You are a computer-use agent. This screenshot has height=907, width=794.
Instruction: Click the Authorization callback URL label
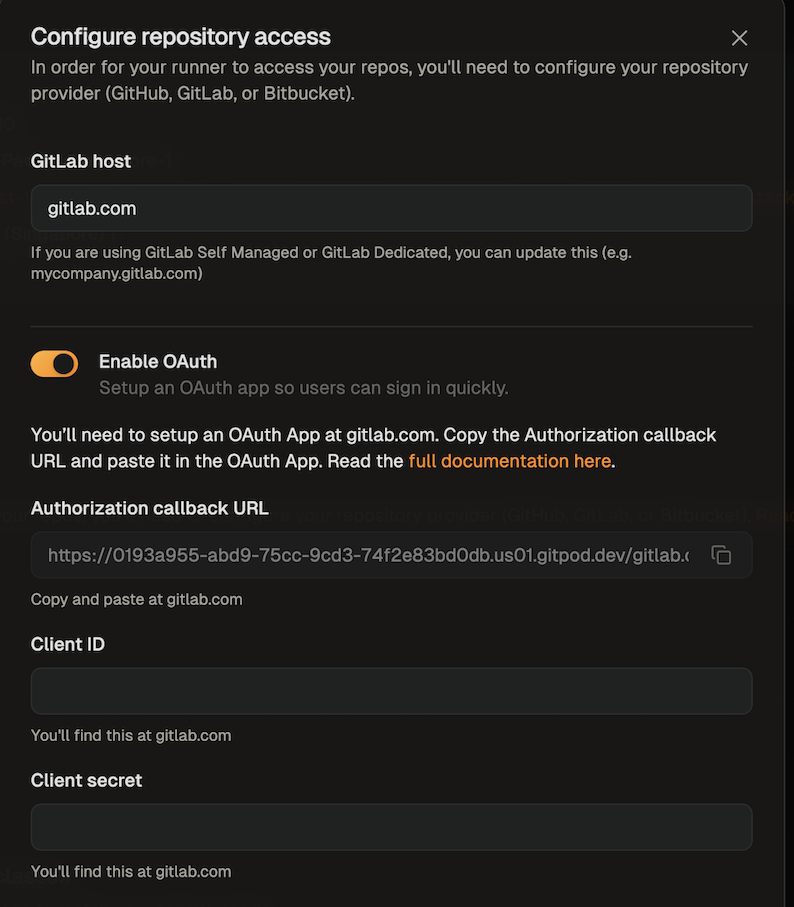tap(150, 508)
